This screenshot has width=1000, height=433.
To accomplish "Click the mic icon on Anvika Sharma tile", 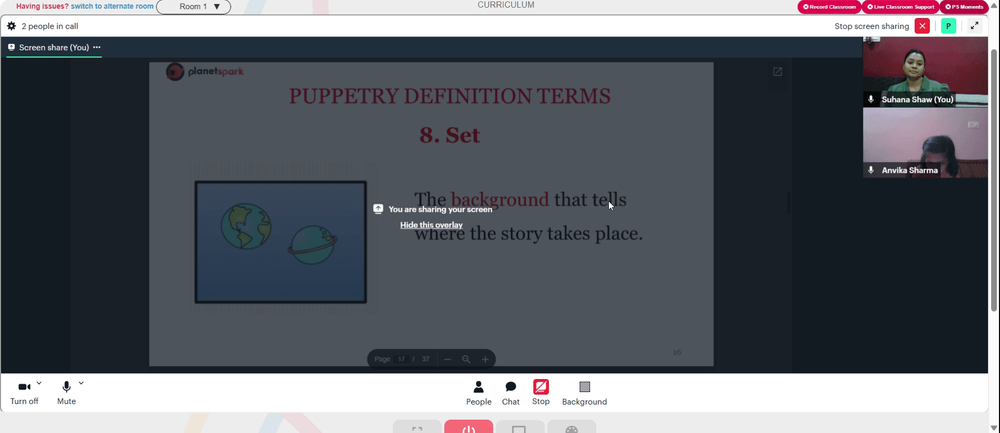I will [871, 170].
